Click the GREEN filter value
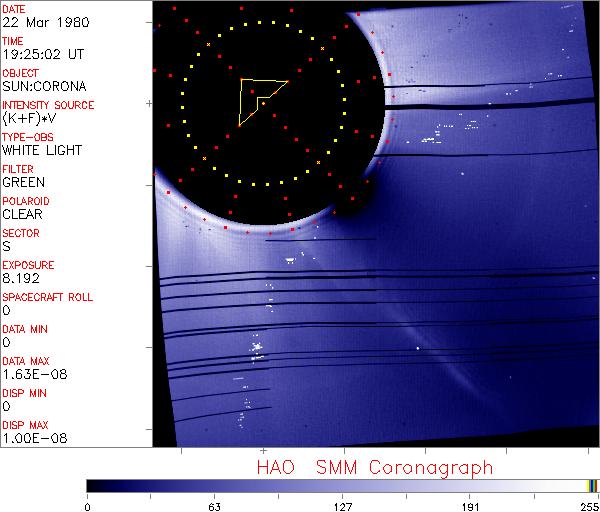 point(23,182)
